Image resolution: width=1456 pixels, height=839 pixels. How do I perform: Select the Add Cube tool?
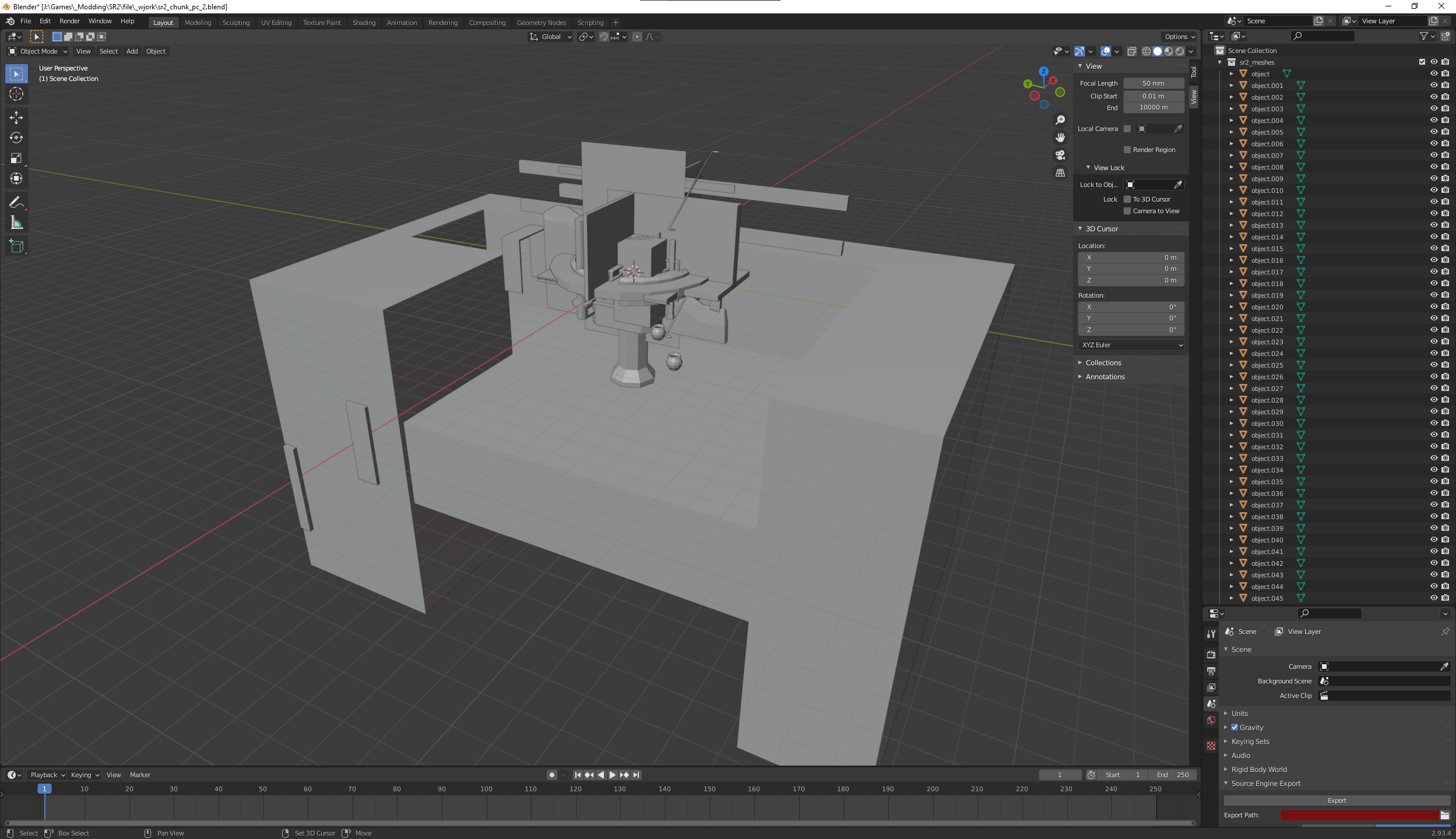click(16, 246)
